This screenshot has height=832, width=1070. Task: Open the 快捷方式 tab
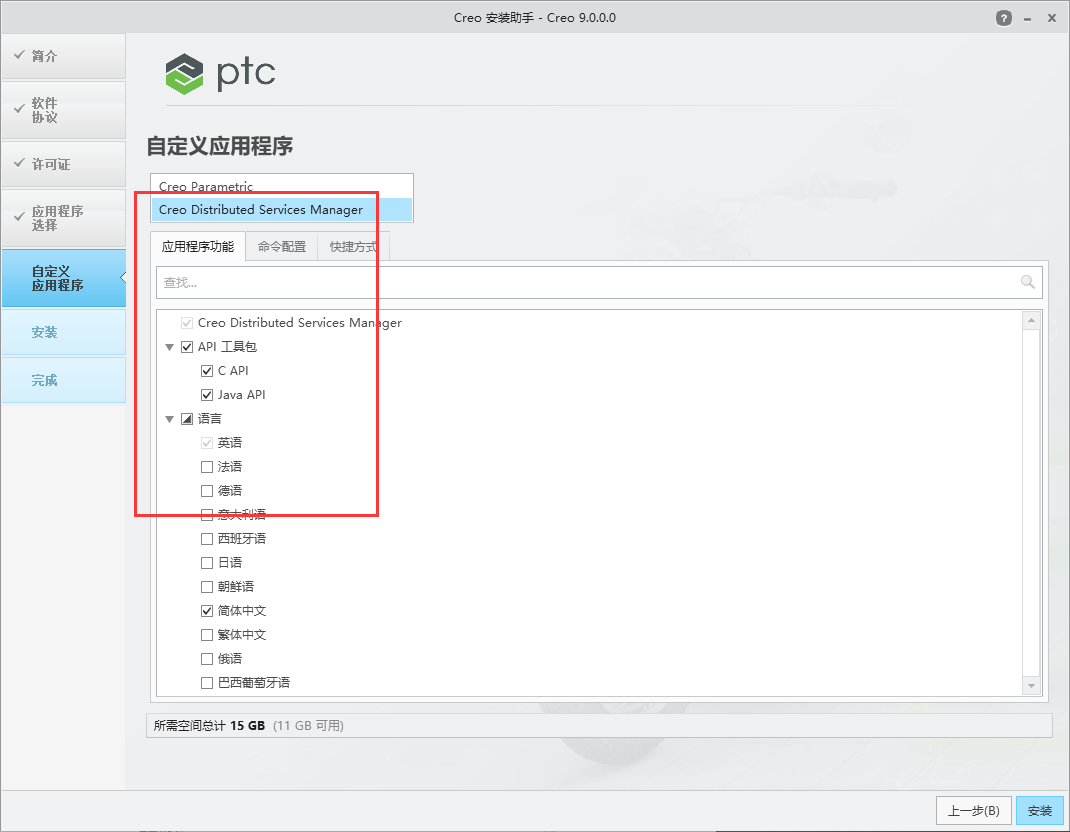point(353,245)
